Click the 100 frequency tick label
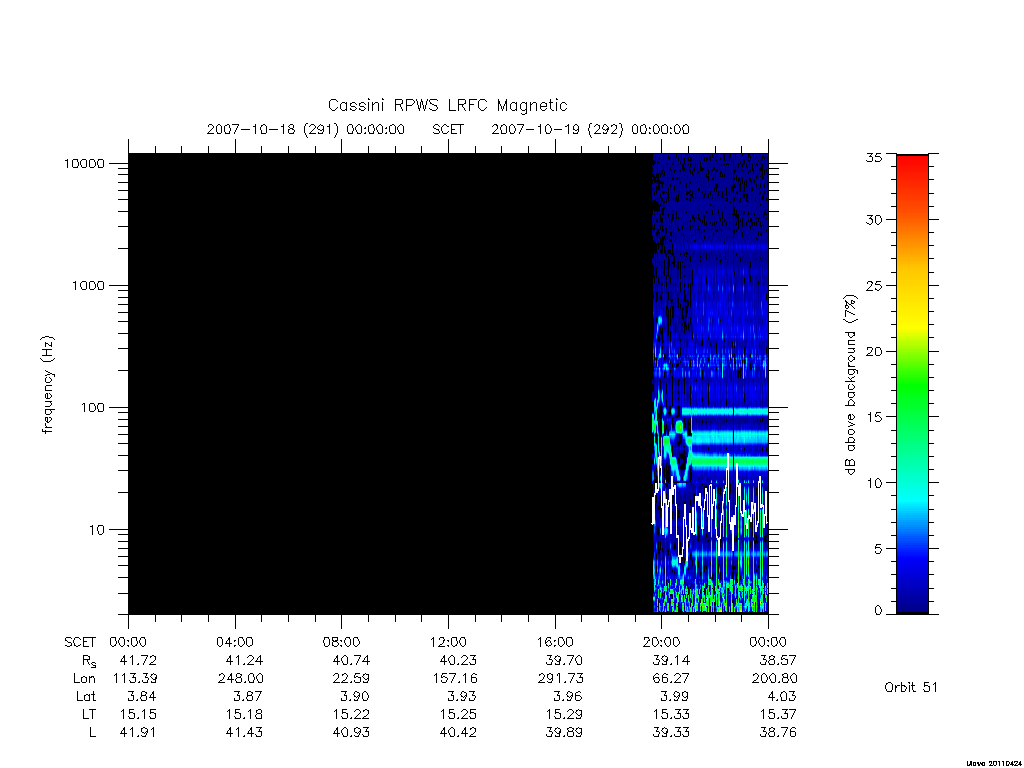 click(x=92, y=408)
